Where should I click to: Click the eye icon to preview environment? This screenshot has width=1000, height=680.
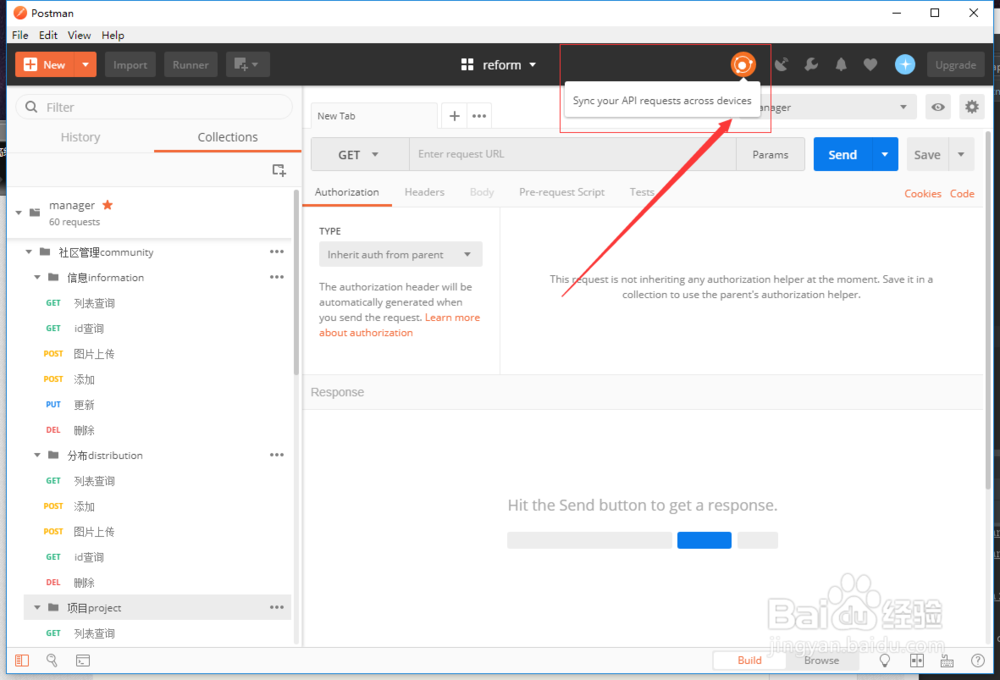click(x=937, y=106)
